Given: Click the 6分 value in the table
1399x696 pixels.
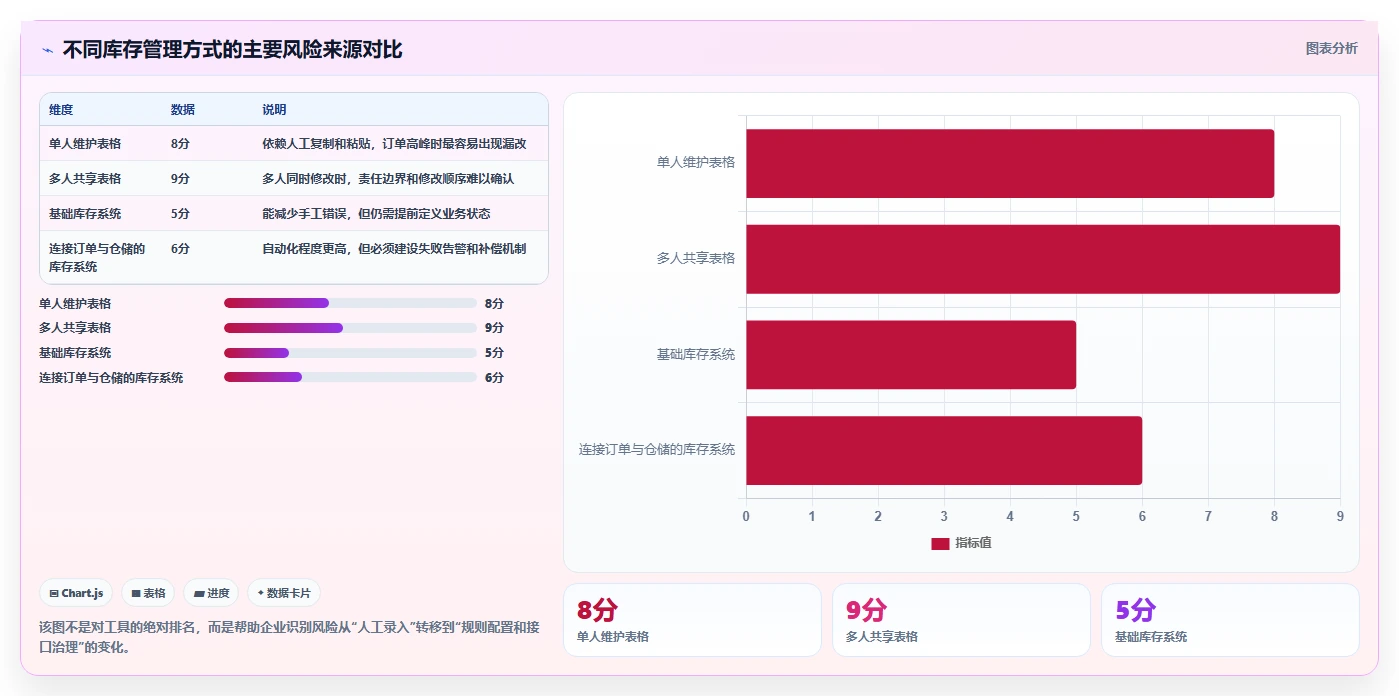Looking at the screenshot, I should tap(180, 249).
